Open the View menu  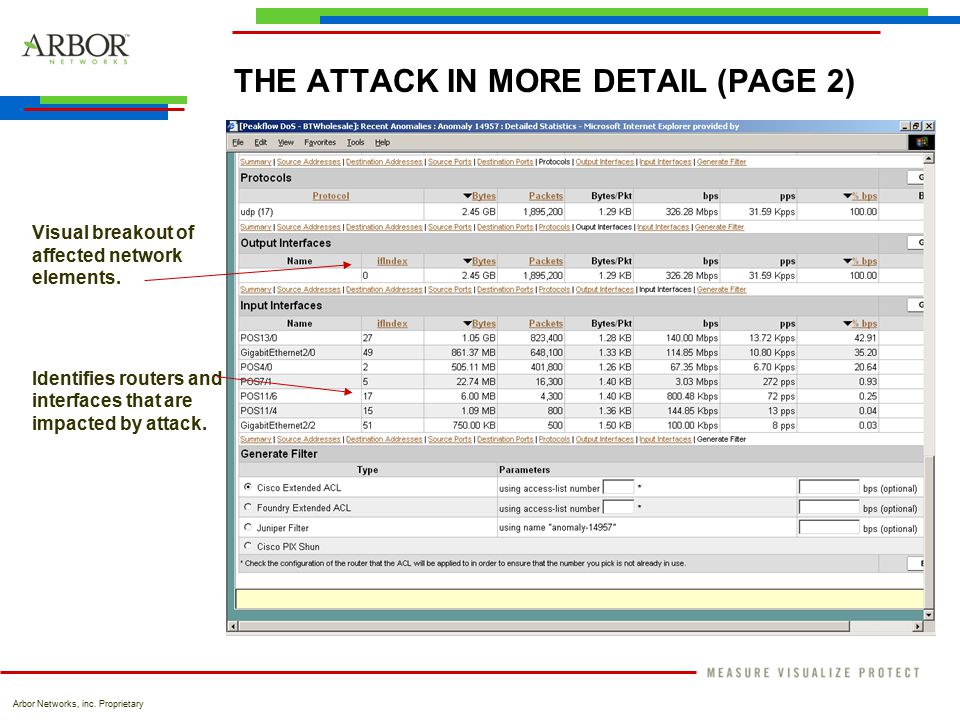(x=286, y=142)
